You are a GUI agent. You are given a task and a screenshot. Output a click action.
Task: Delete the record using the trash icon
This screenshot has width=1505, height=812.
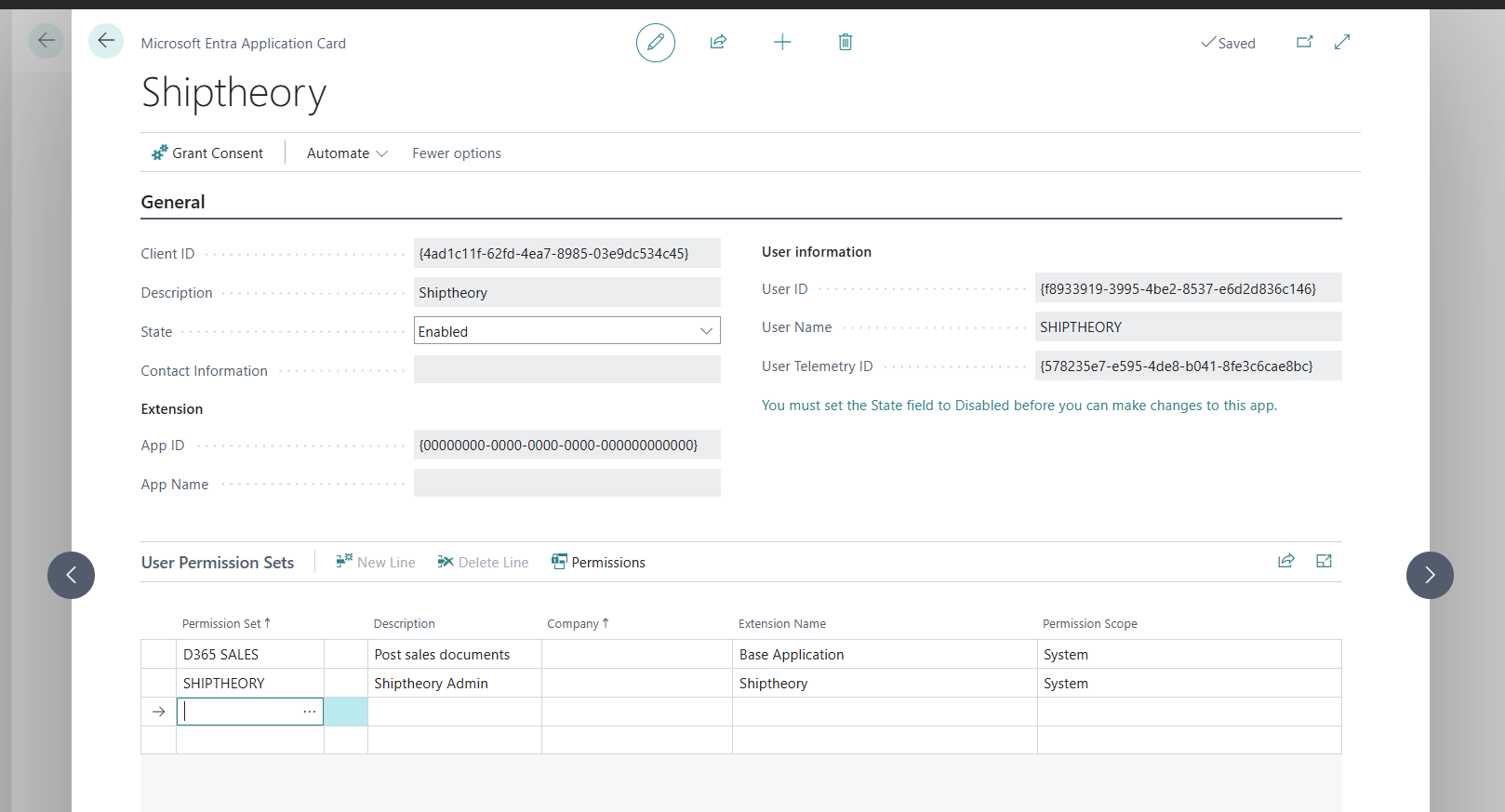click(846, 42)
